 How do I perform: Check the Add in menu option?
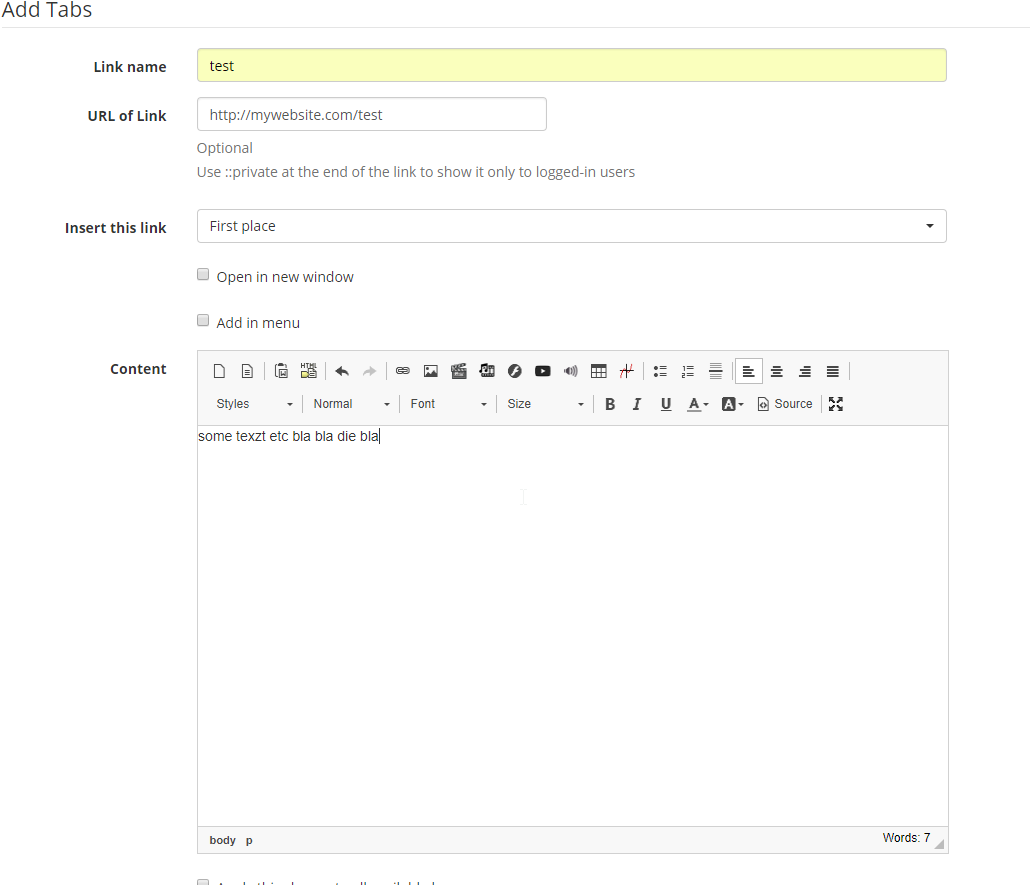(x=203, y=320)
